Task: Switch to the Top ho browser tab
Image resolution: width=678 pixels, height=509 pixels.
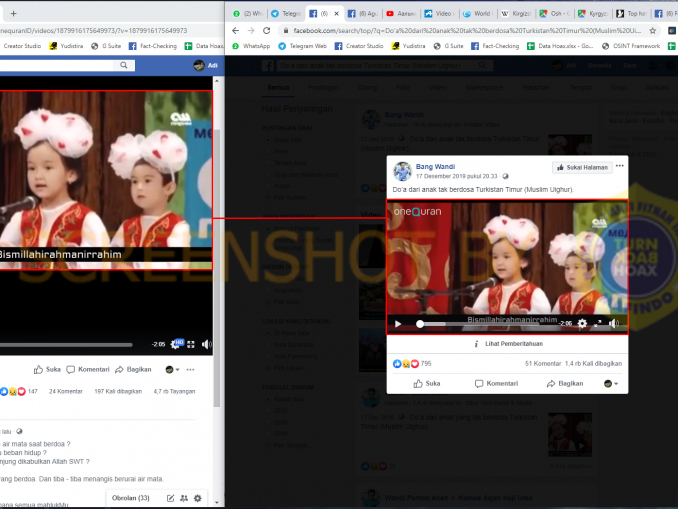Action: [x=631, y=13]
